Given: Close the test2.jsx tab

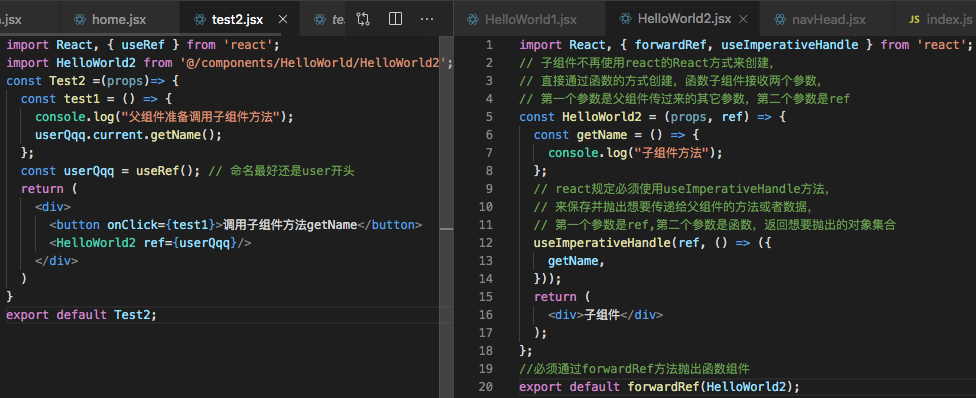Looking at the screenshot, I should (x=283, y=19).
